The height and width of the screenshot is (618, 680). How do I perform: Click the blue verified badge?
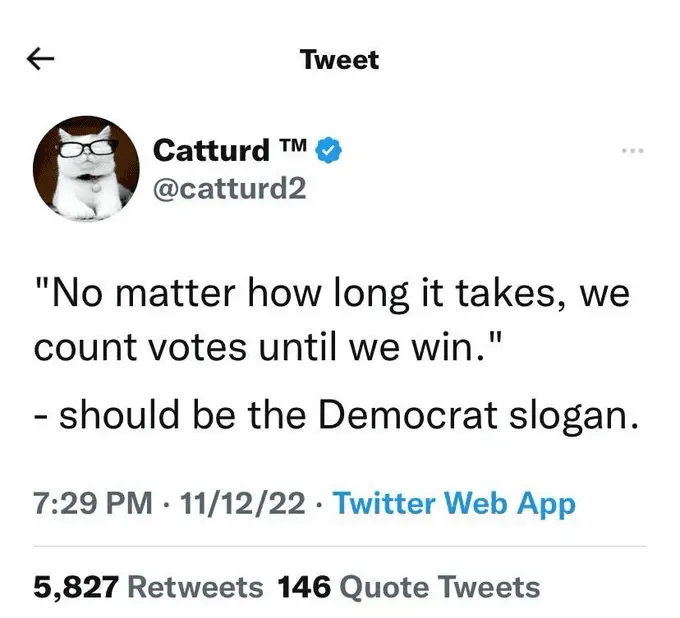[x=331, y=151]
